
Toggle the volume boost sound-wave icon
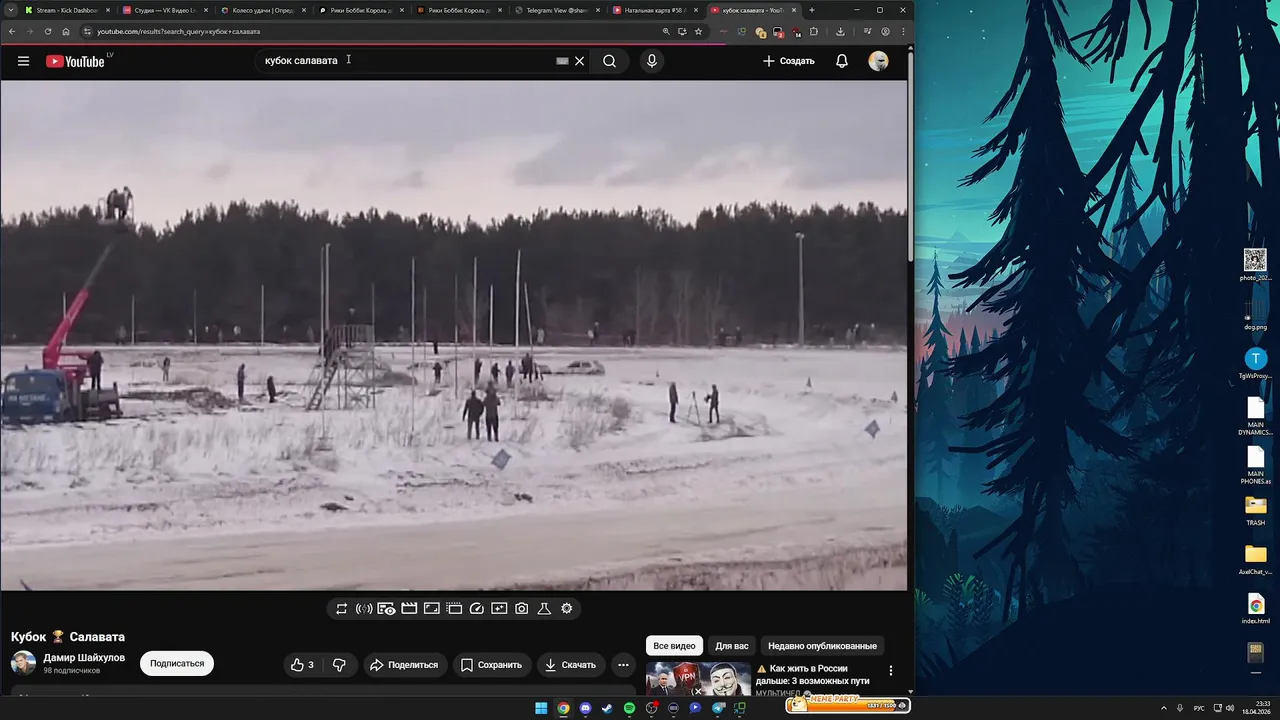point(364,608)
